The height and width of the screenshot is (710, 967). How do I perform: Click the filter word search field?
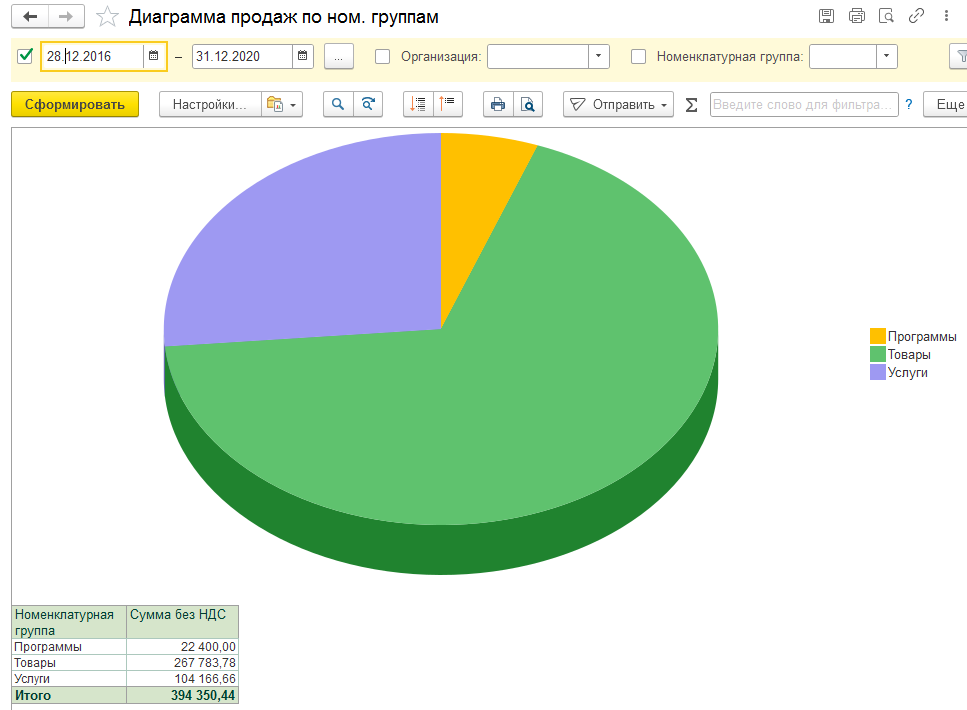804,104
